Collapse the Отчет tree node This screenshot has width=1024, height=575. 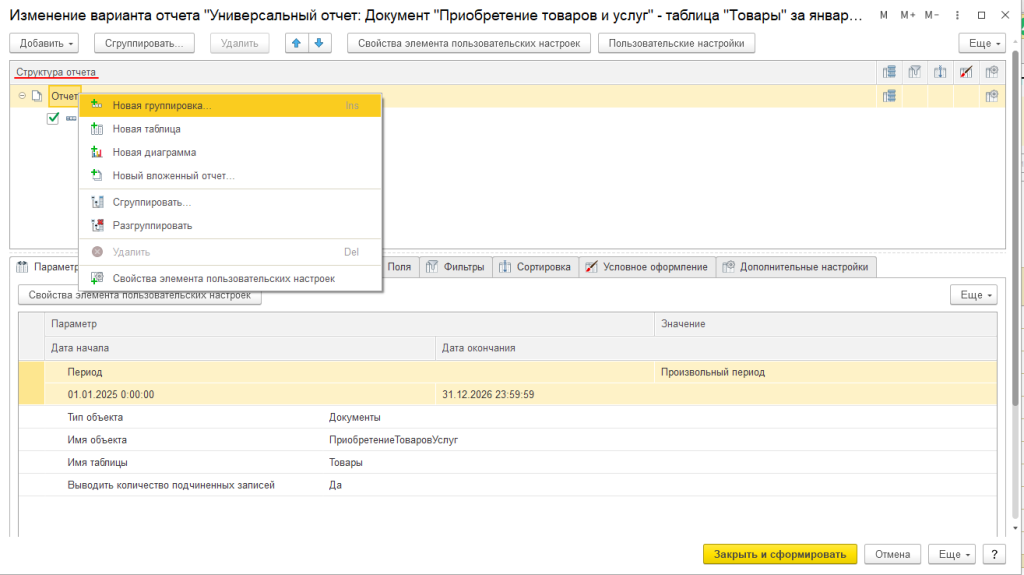(22, 96)
